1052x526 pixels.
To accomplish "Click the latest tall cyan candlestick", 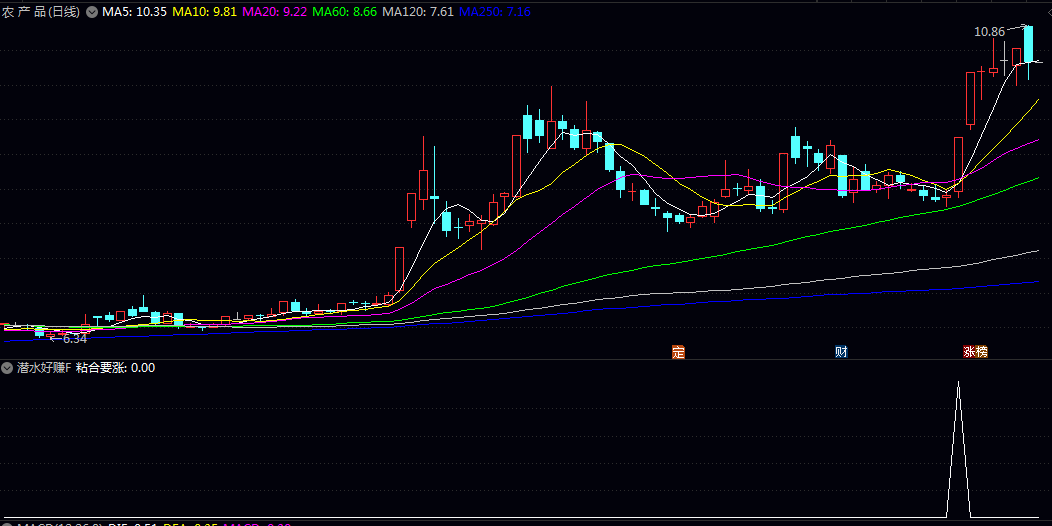I will click(1028, 44).
